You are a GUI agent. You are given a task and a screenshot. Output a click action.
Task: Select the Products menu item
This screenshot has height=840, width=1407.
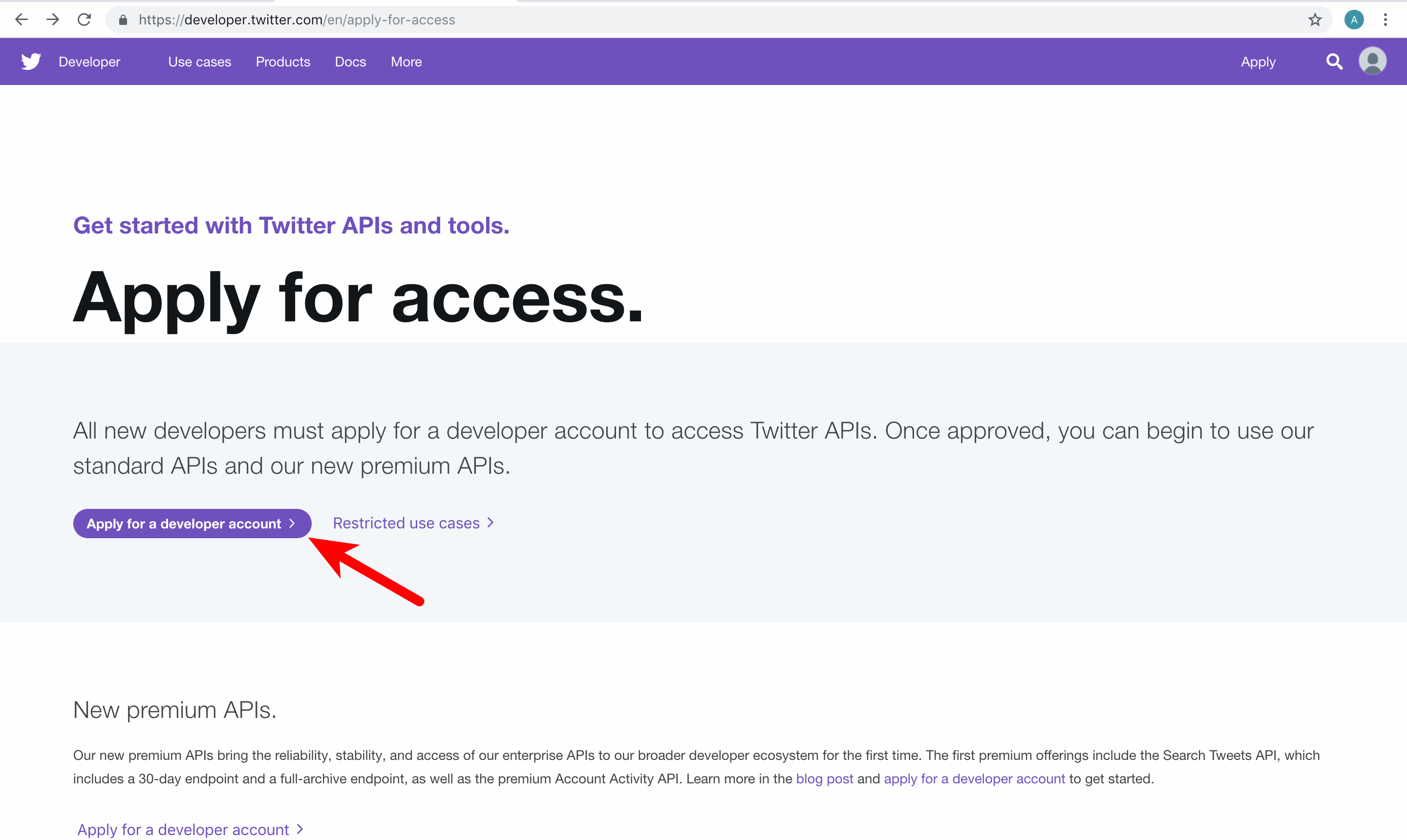pyautogui.click(x=283, y=61)
